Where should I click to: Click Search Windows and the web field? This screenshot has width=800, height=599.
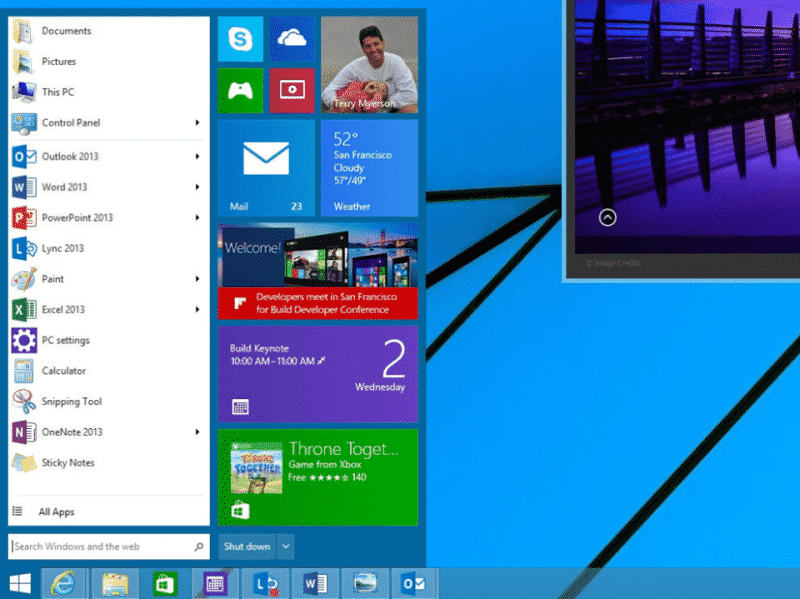pyautogui.click(x=109, y=547)
